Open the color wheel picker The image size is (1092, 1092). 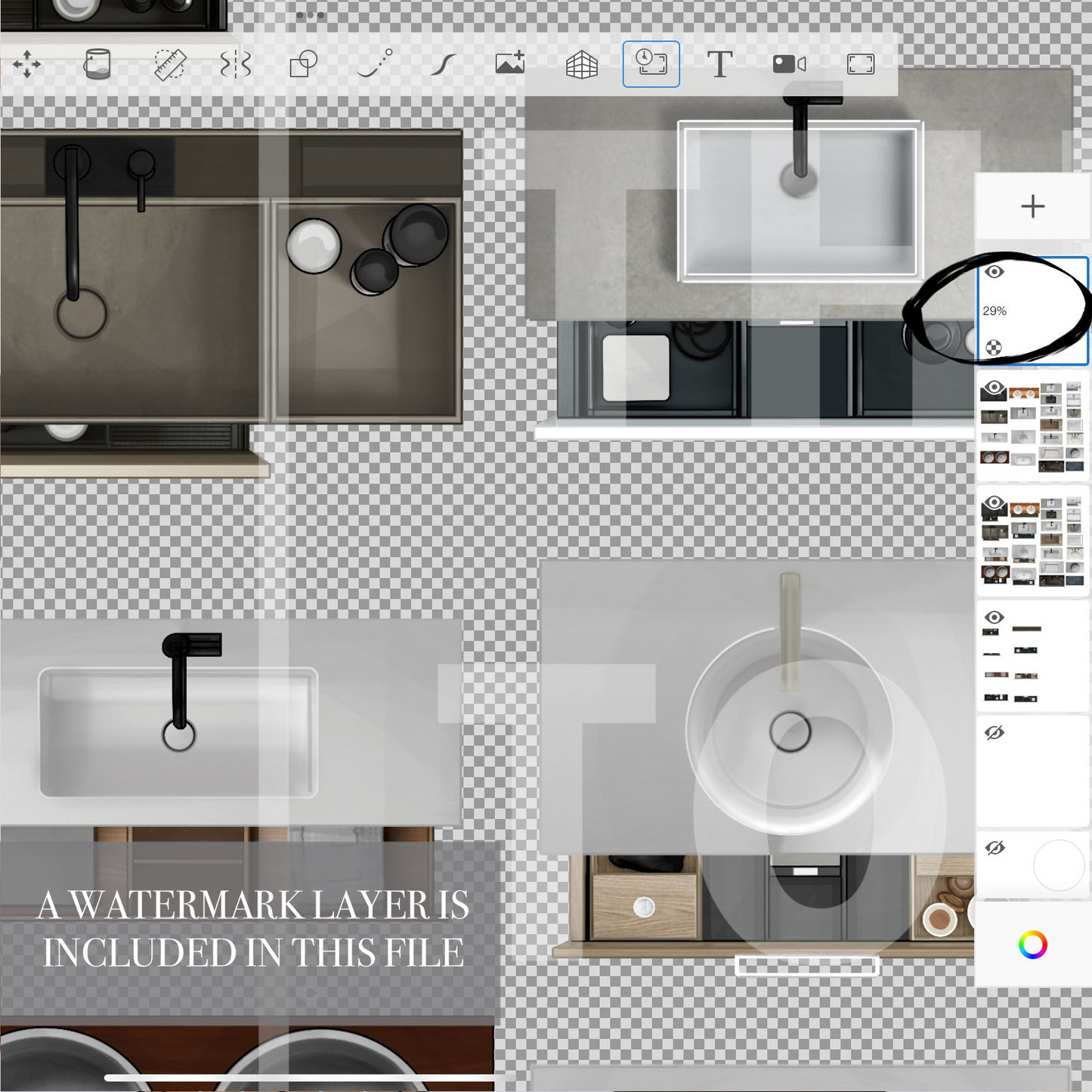point(1032,945)
